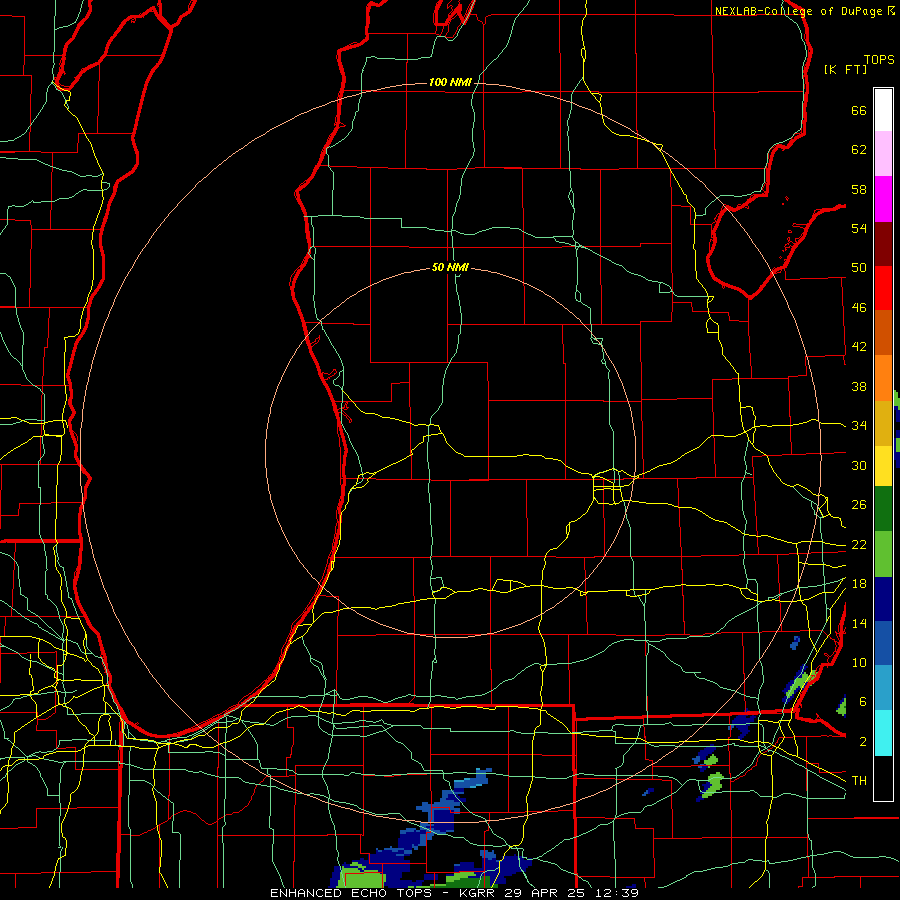Image resolution: width=900 pixels, height=900 pixels.
Task: Pick the magenta color band in the legend
Action: pyautogui.click(x=883, y=199)
